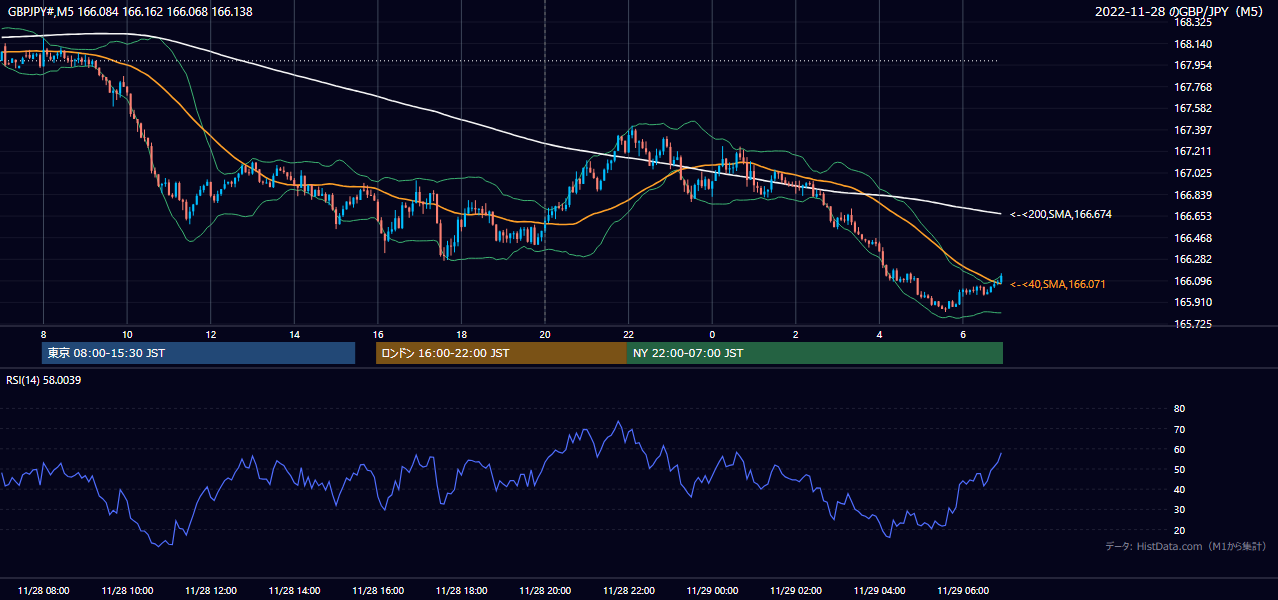Click the 11/28 10:00 bottom time label
This screenshot has width=1278, height=600.
point(127,591)
